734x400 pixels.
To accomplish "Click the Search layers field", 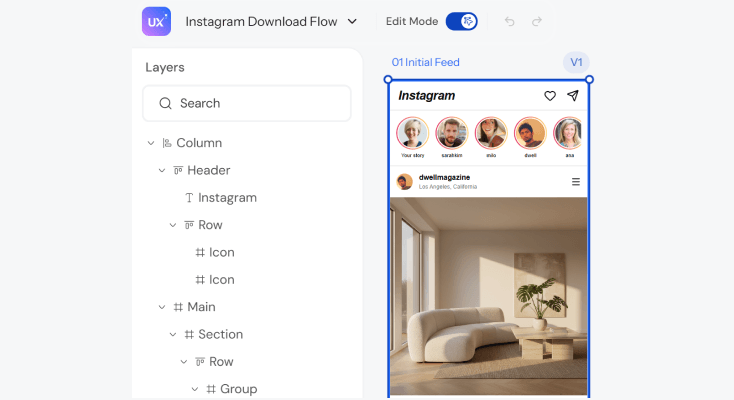I will pos(247,103).
